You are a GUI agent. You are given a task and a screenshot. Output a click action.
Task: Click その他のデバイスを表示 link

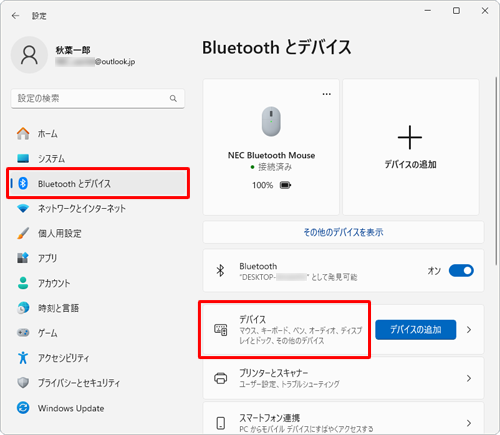point(343,232)
